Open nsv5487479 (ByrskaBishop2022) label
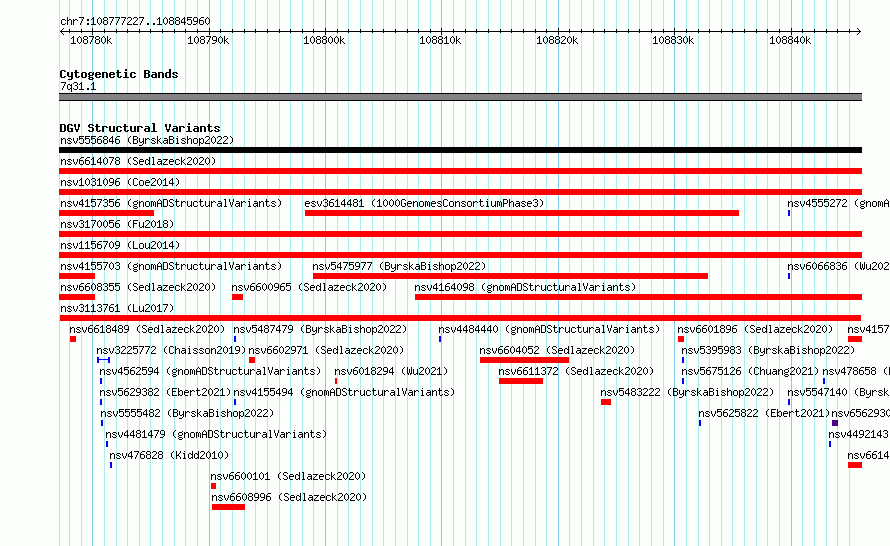 coord(320,329)
